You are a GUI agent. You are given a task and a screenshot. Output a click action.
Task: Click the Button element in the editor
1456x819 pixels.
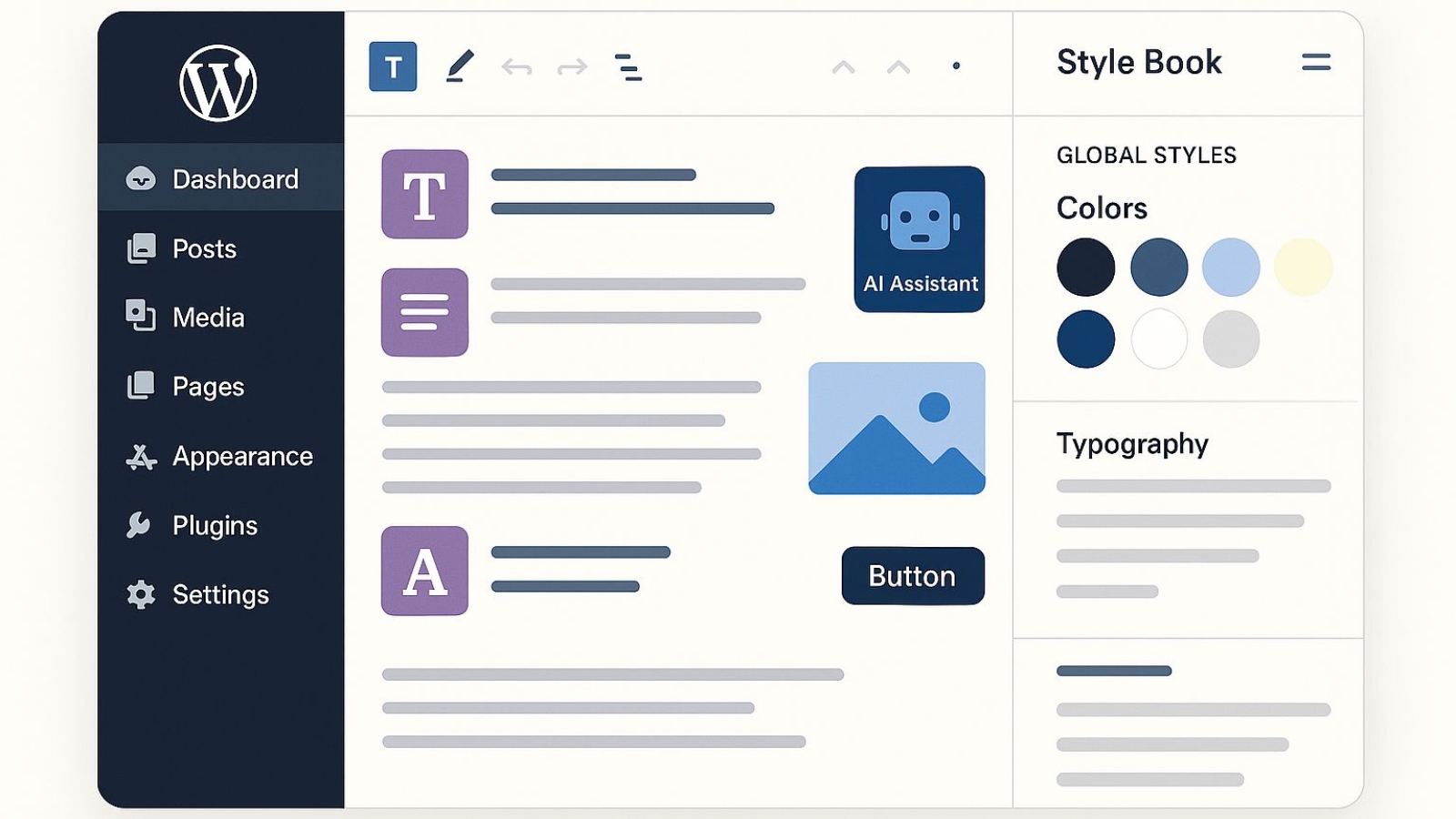click(912, 575)
